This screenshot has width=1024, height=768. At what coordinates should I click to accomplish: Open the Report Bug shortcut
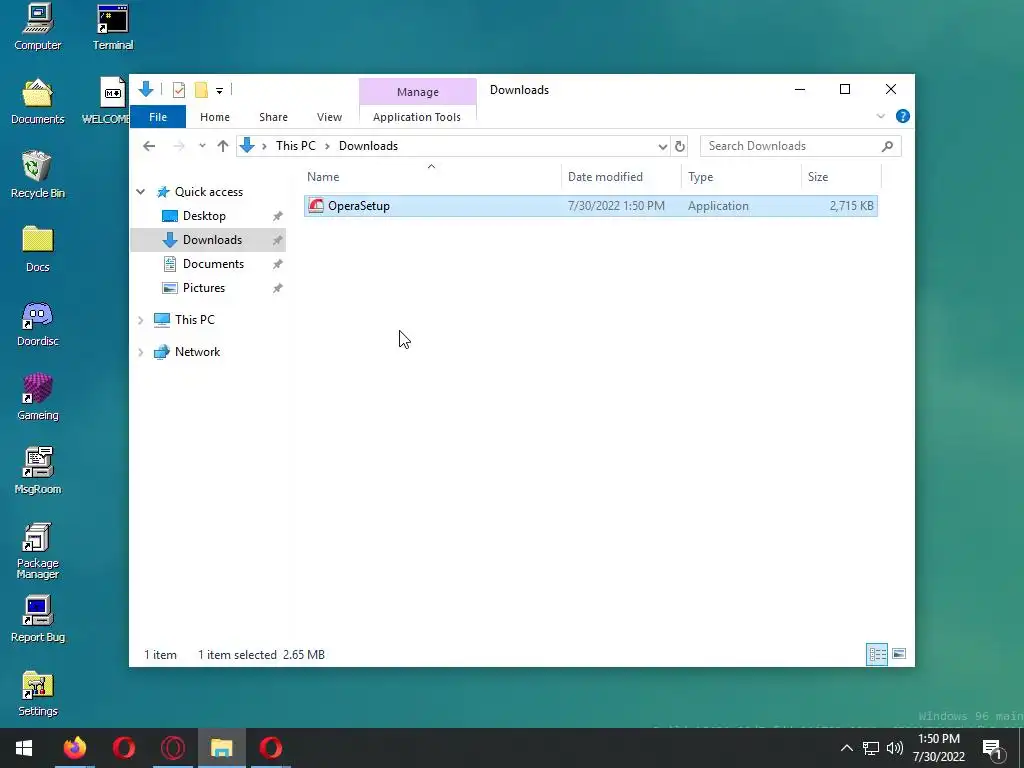[38, 619]
